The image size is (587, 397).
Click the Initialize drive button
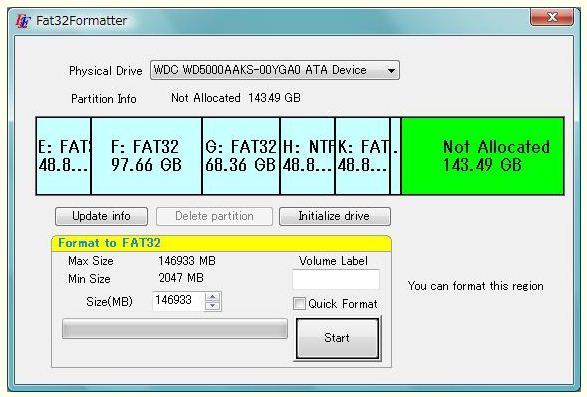point(335,216)
